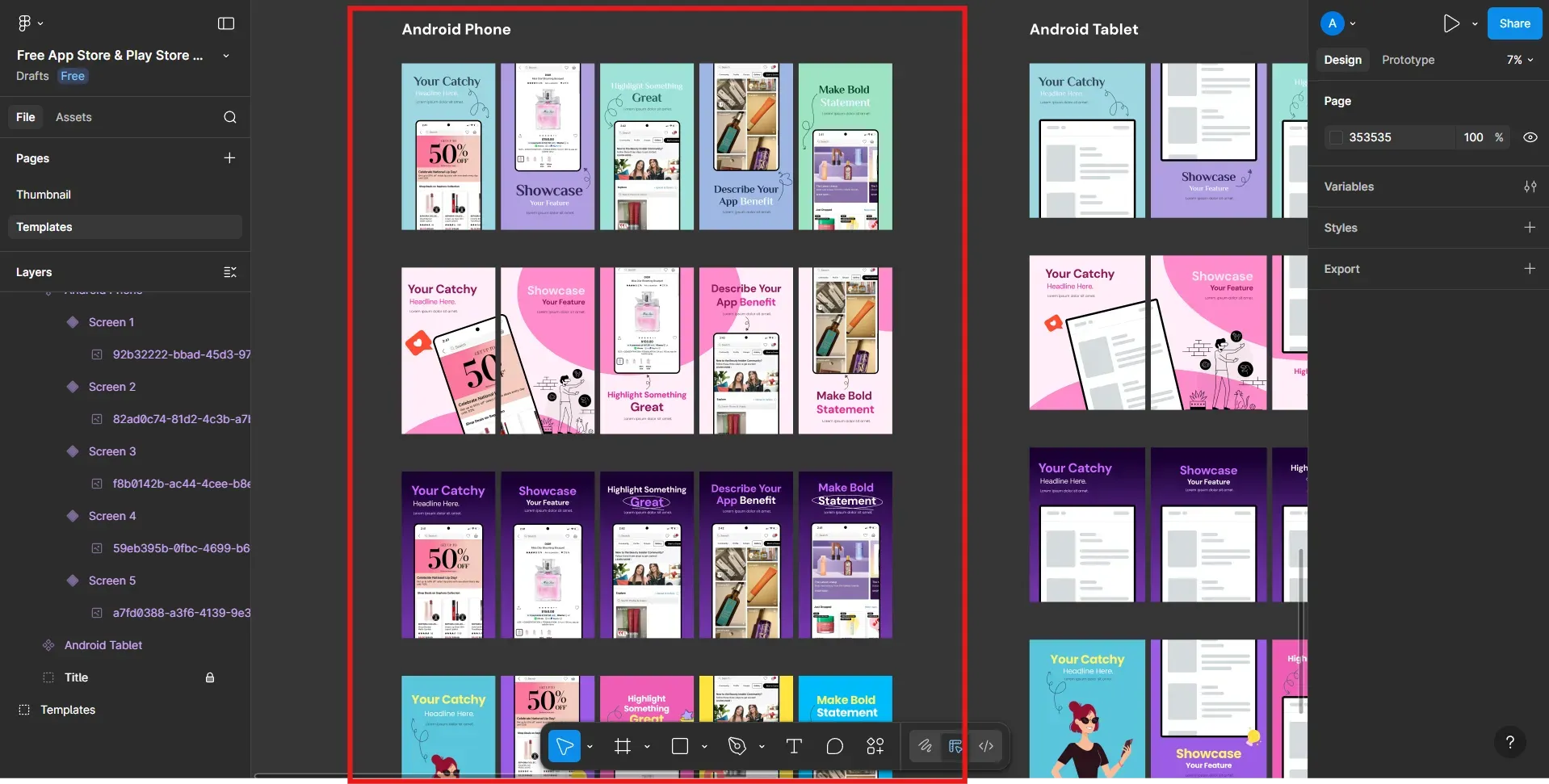Select the Rectangle tool

[681, 746]
